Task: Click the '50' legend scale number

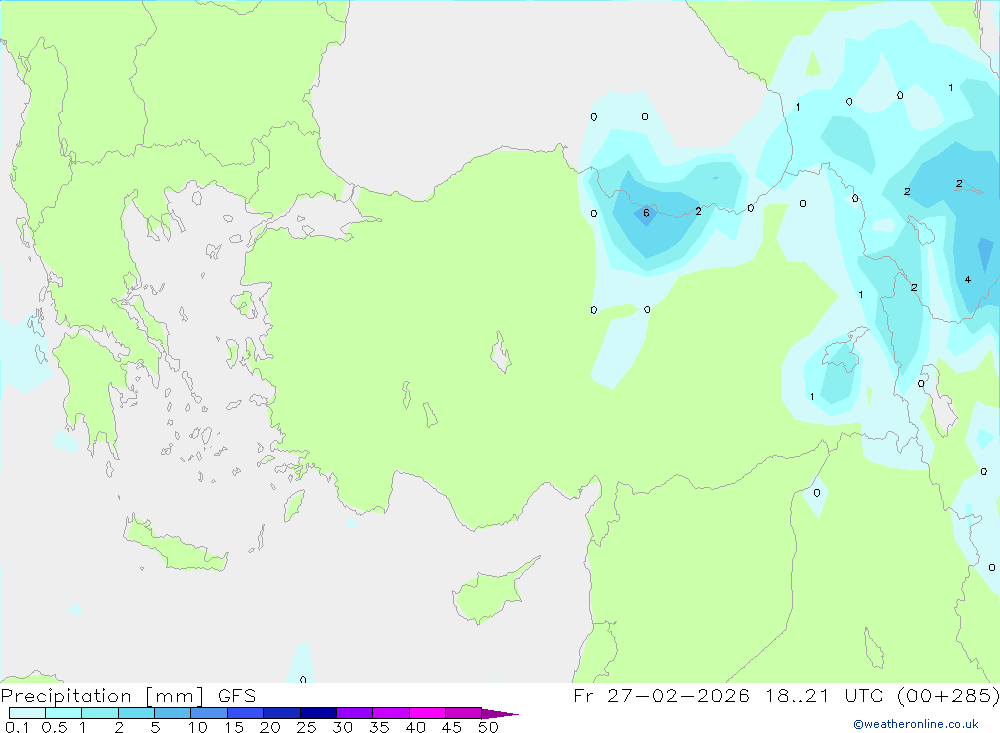Action: (488, 727)
